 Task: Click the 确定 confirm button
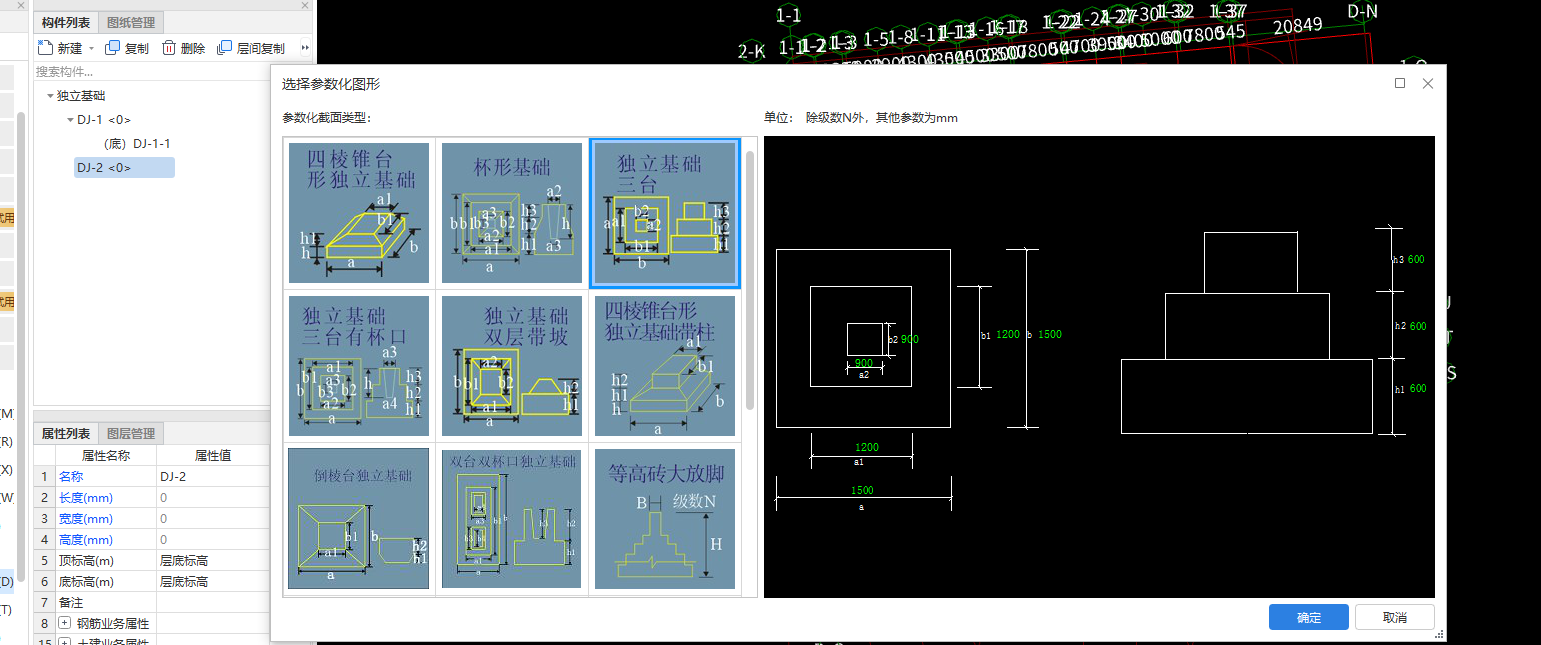(1309, 617)
